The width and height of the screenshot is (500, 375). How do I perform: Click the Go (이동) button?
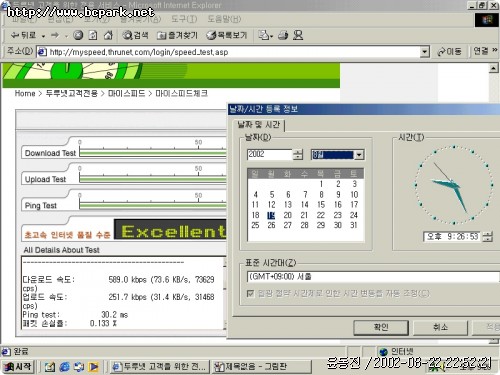[x=449, y=52]
